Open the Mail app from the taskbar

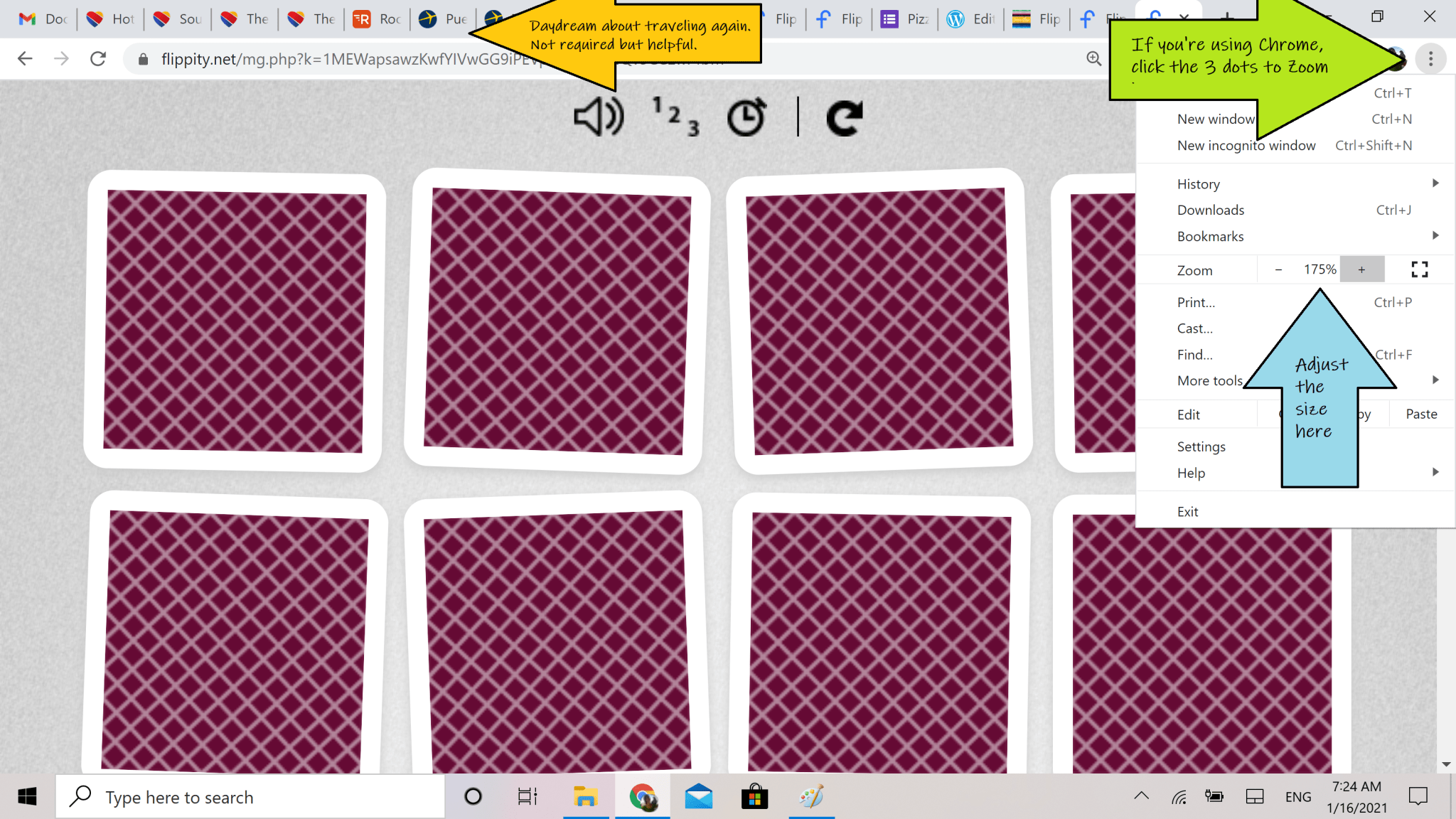(699, 796)
